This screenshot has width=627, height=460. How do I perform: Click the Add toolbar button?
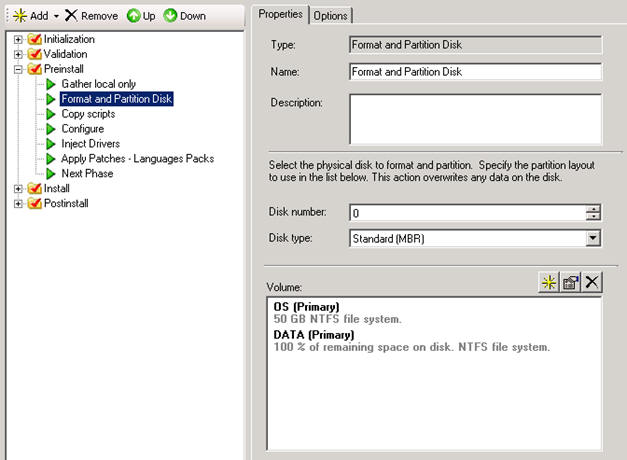click(x=30, y=16)
